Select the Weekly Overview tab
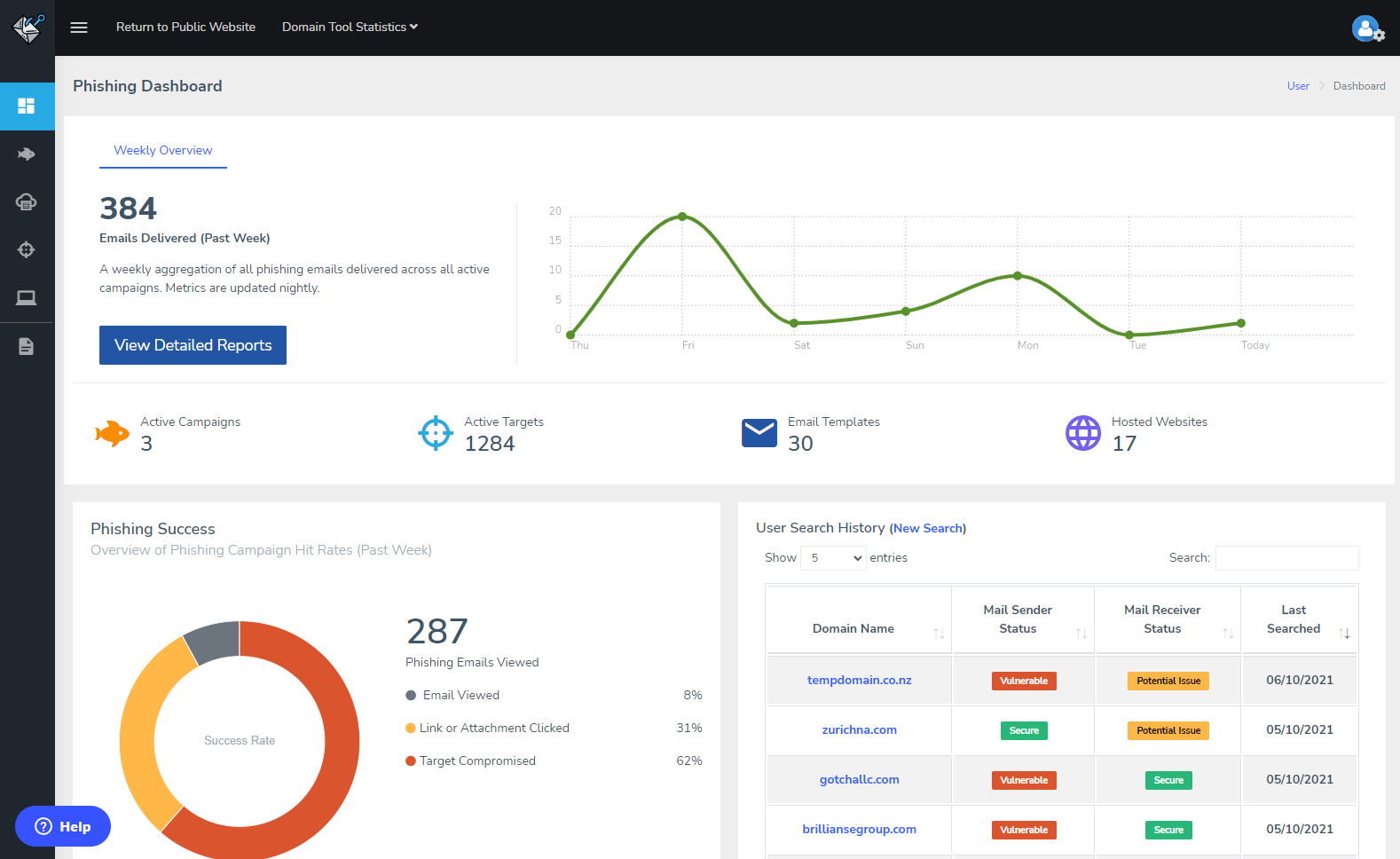 pos(163,151)
